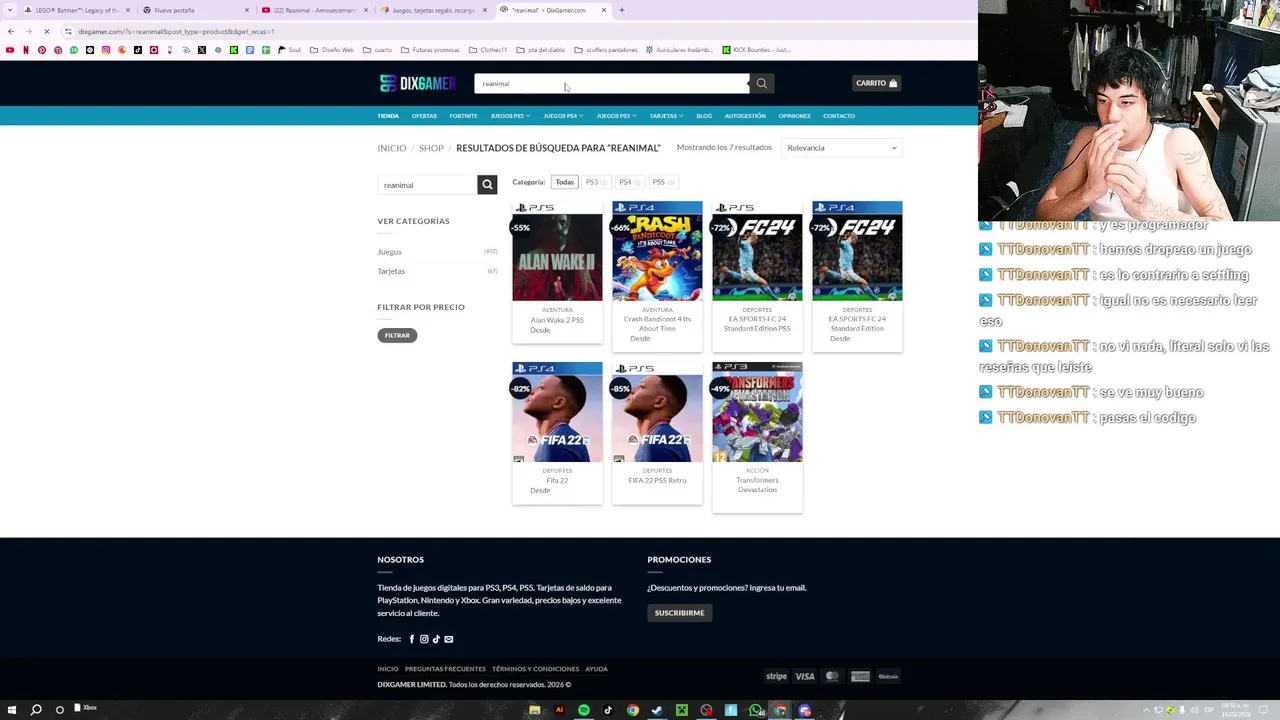Open Preguntas Frecuentes footer link

445,669
